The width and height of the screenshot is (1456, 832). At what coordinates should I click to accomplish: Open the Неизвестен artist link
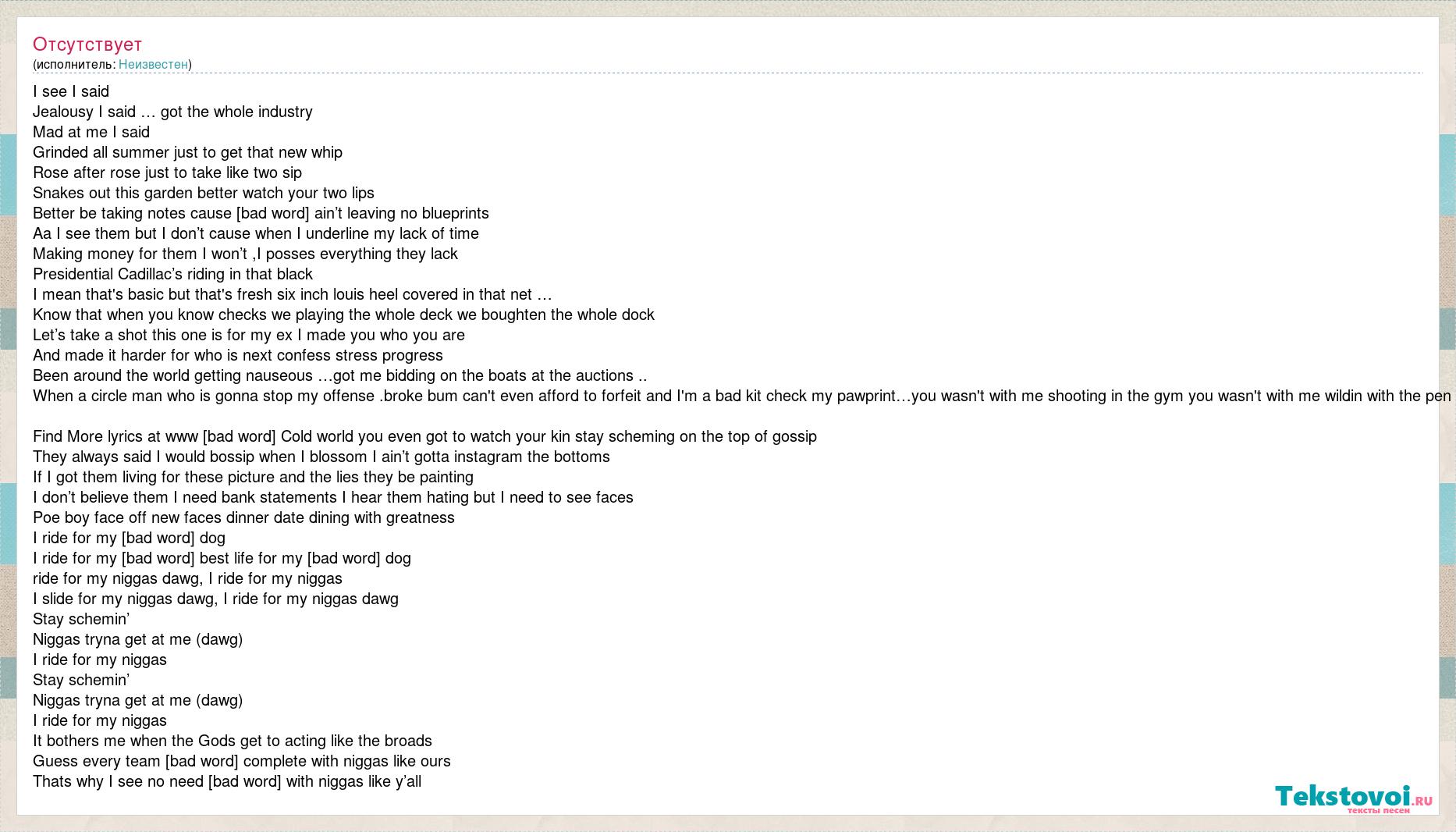pyautogui.click(x=153, y=64)
